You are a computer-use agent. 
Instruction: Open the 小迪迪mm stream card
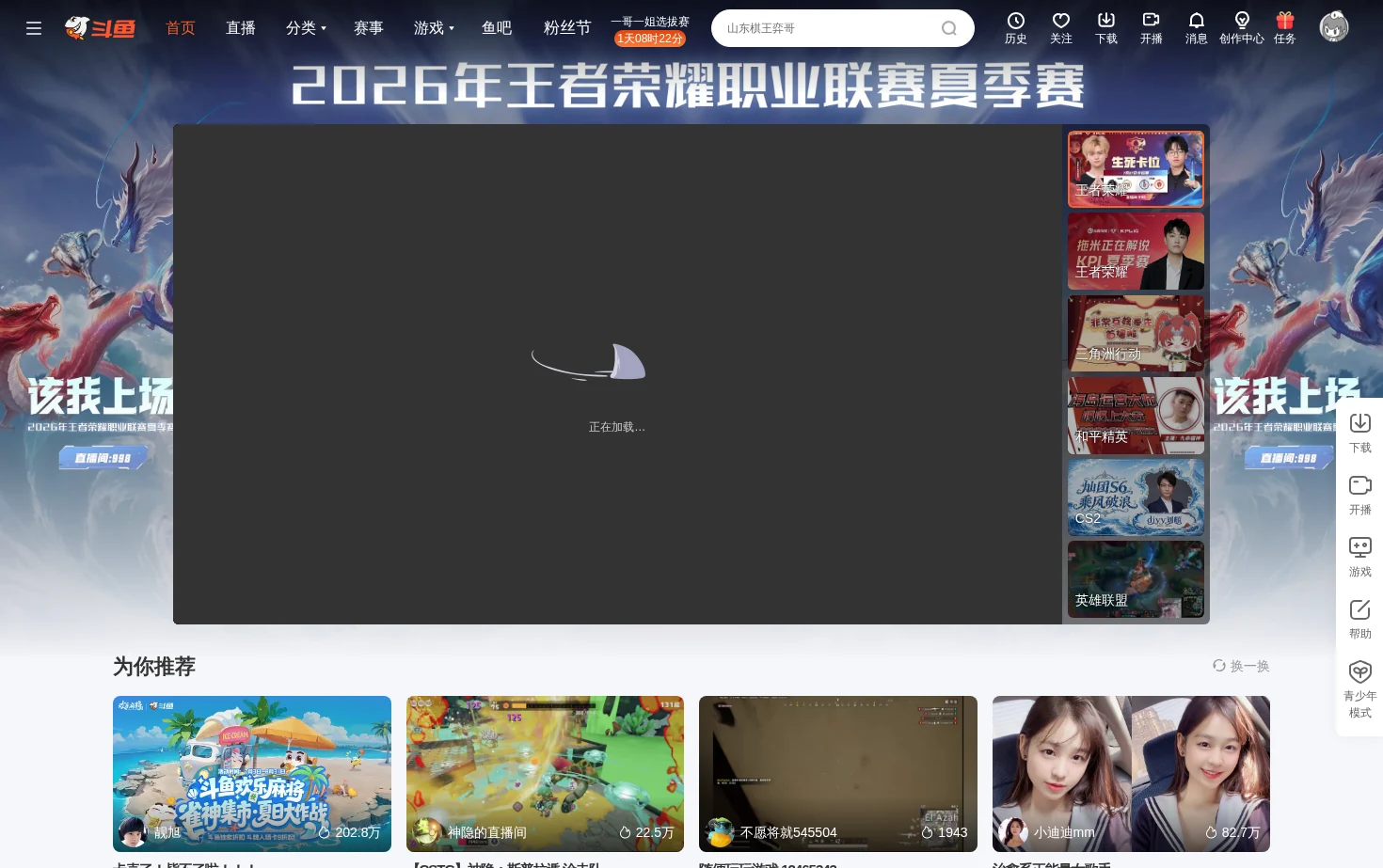(x=1131, y=774)
